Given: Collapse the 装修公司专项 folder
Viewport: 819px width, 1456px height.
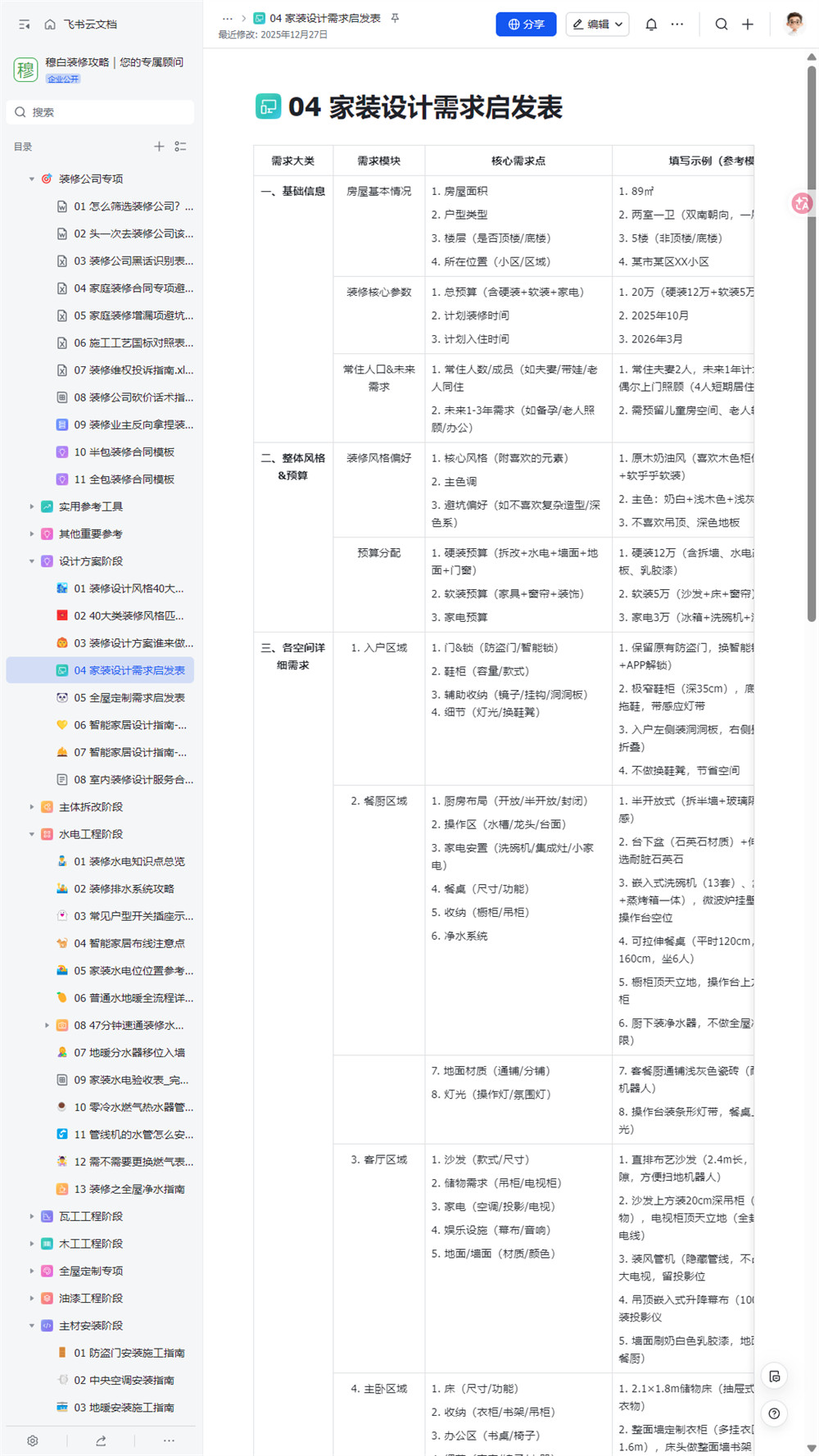Looking at the screenshot, I should click(32, 179).
